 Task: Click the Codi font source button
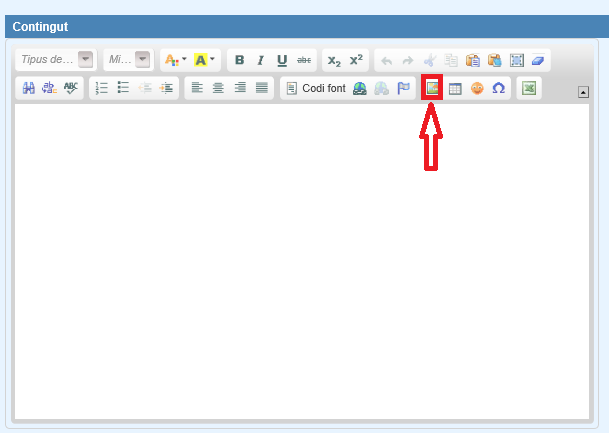click(315, 88)
